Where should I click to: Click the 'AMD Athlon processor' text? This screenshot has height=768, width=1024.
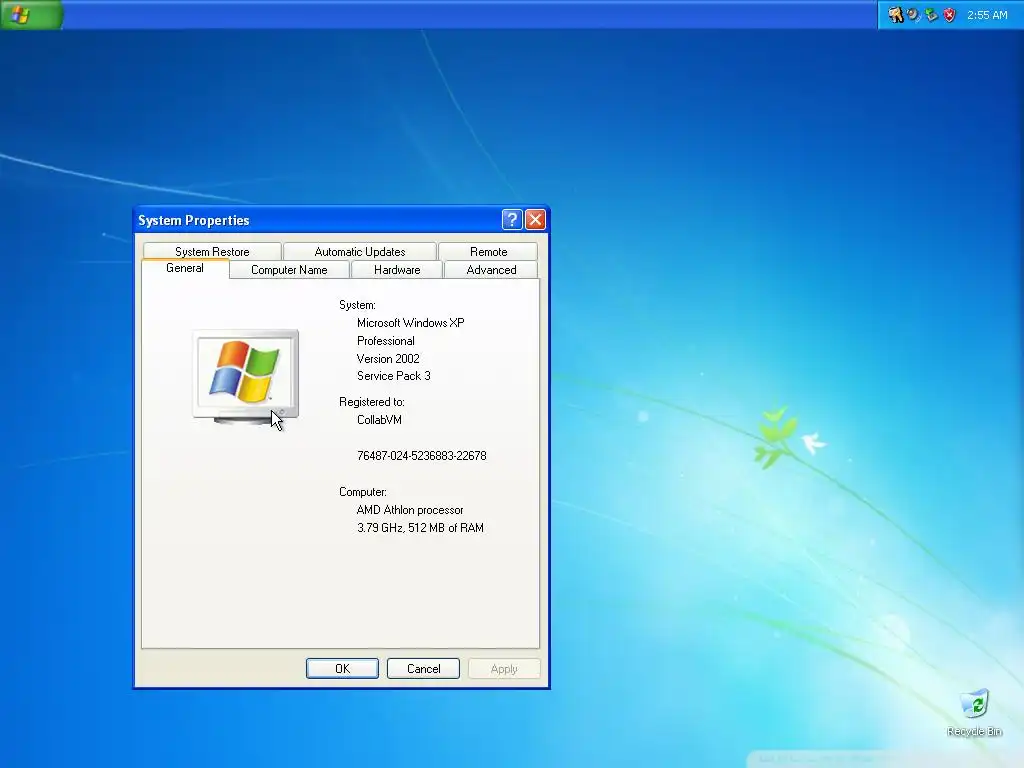click(410, 510)
